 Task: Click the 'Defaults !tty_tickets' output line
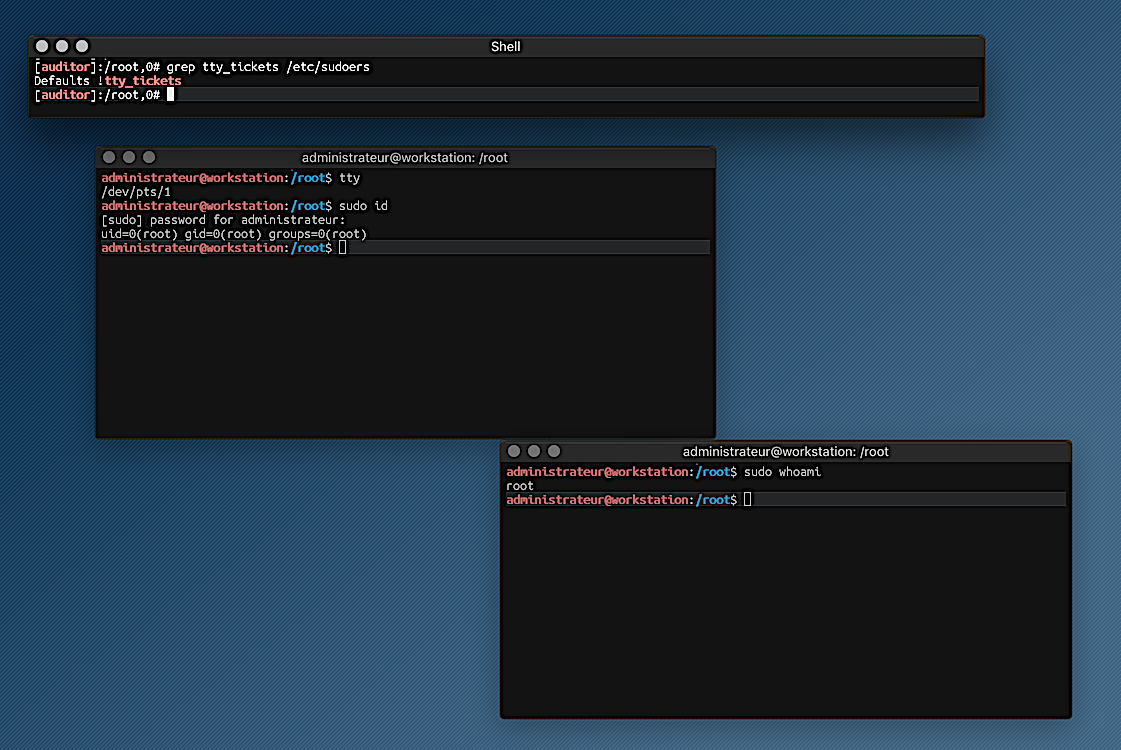[x=108, y=81]
